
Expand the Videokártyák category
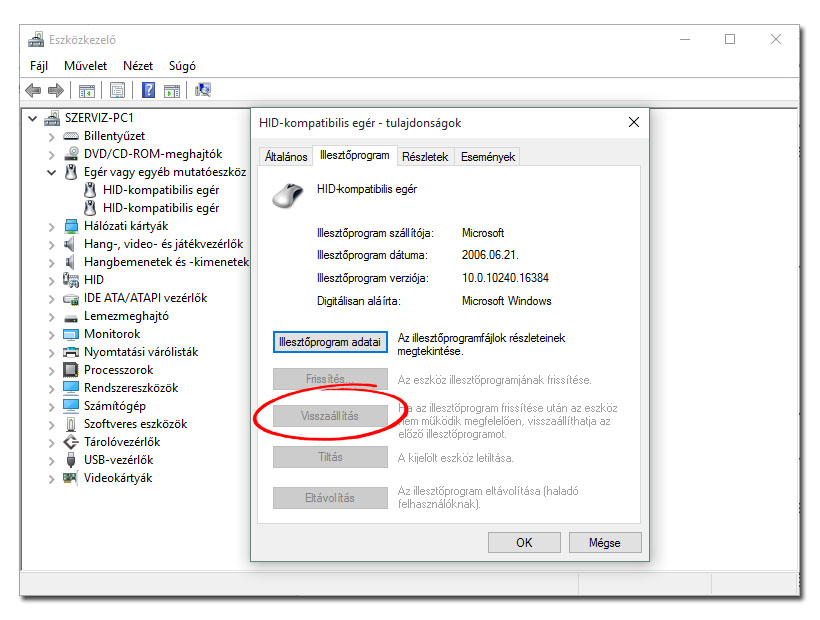[52, 478]
